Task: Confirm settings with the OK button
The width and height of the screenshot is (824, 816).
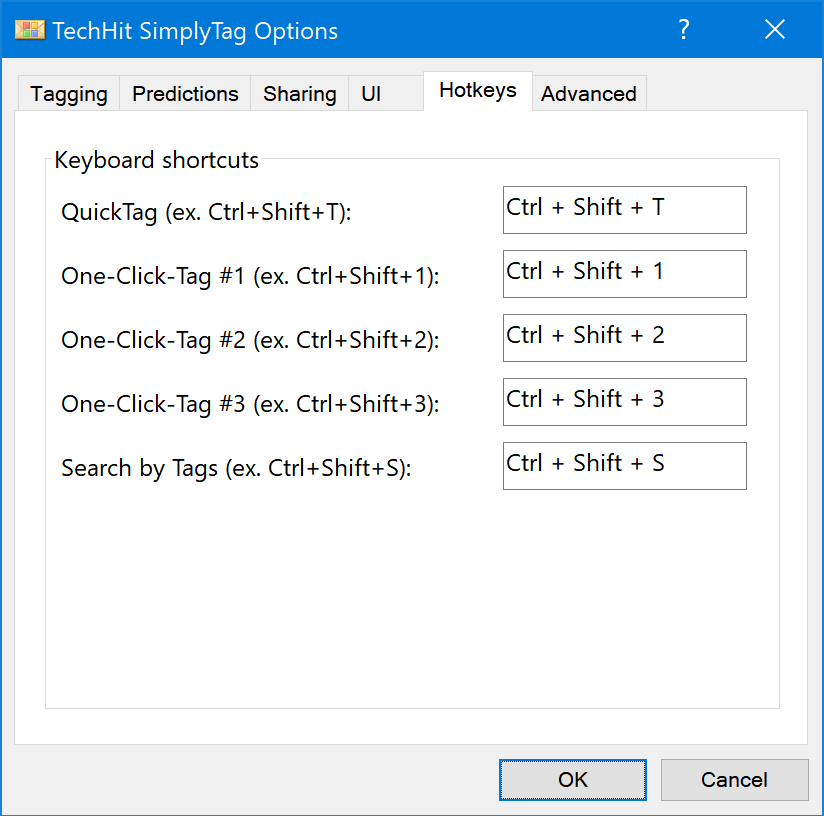Action: tap(573, 780)
